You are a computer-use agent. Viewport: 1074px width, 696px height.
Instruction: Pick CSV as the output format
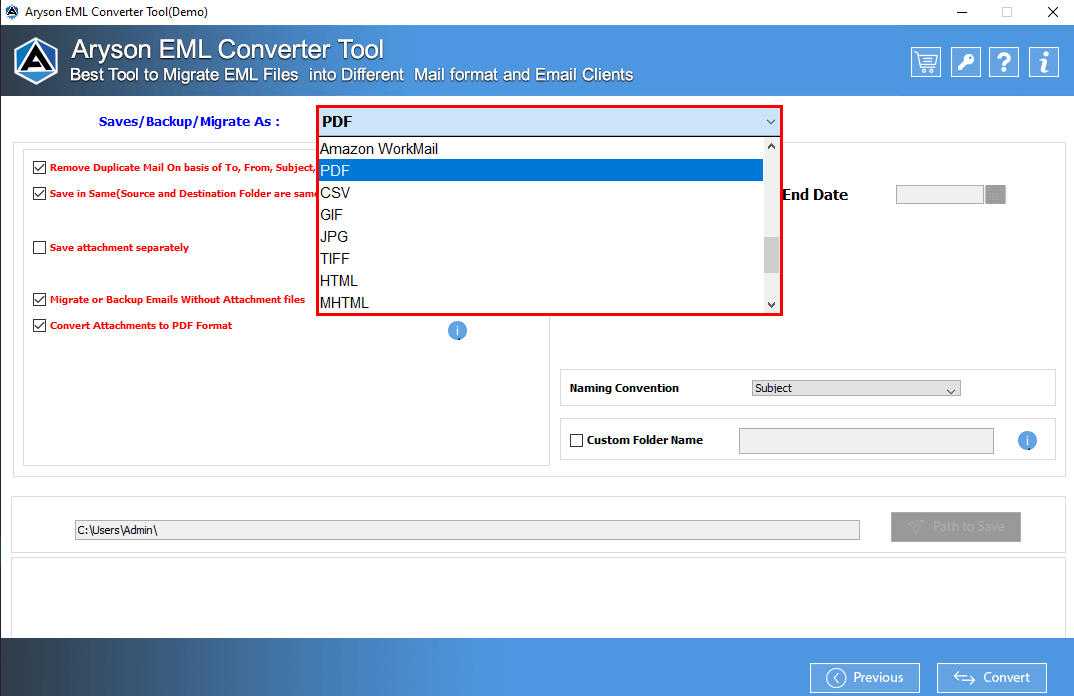pos(541,192)
